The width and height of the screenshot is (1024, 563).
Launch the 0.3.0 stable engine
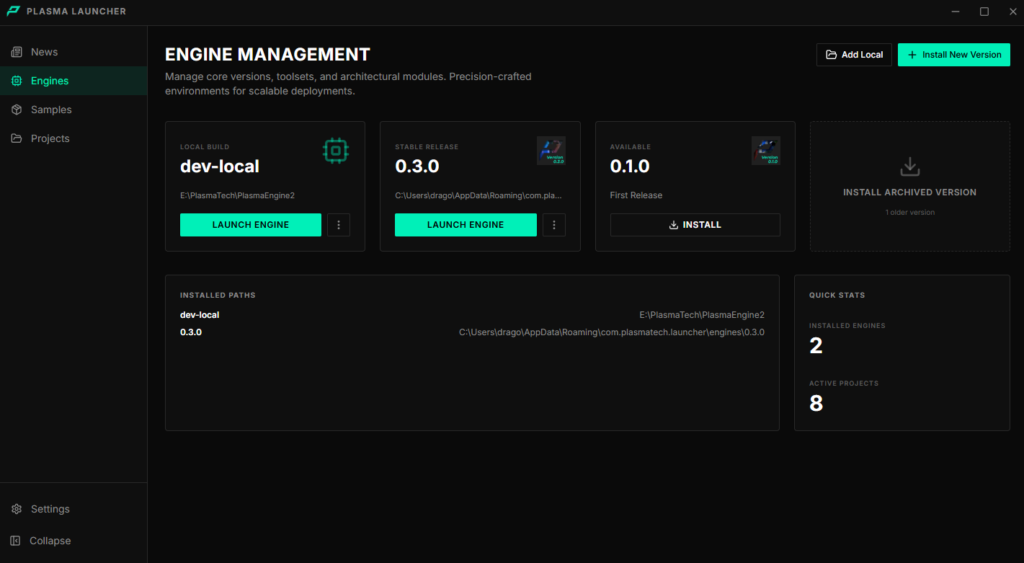click(465, 225)
